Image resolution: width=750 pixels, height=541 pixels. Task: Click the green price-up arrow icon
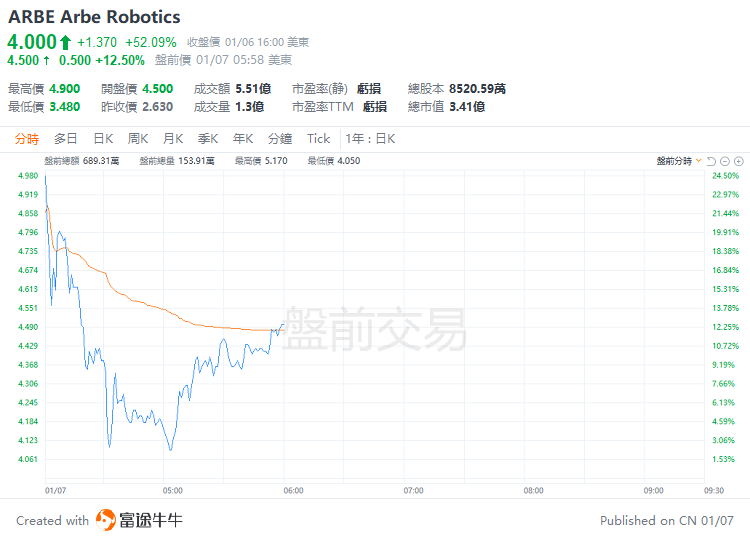coord(66,42)
